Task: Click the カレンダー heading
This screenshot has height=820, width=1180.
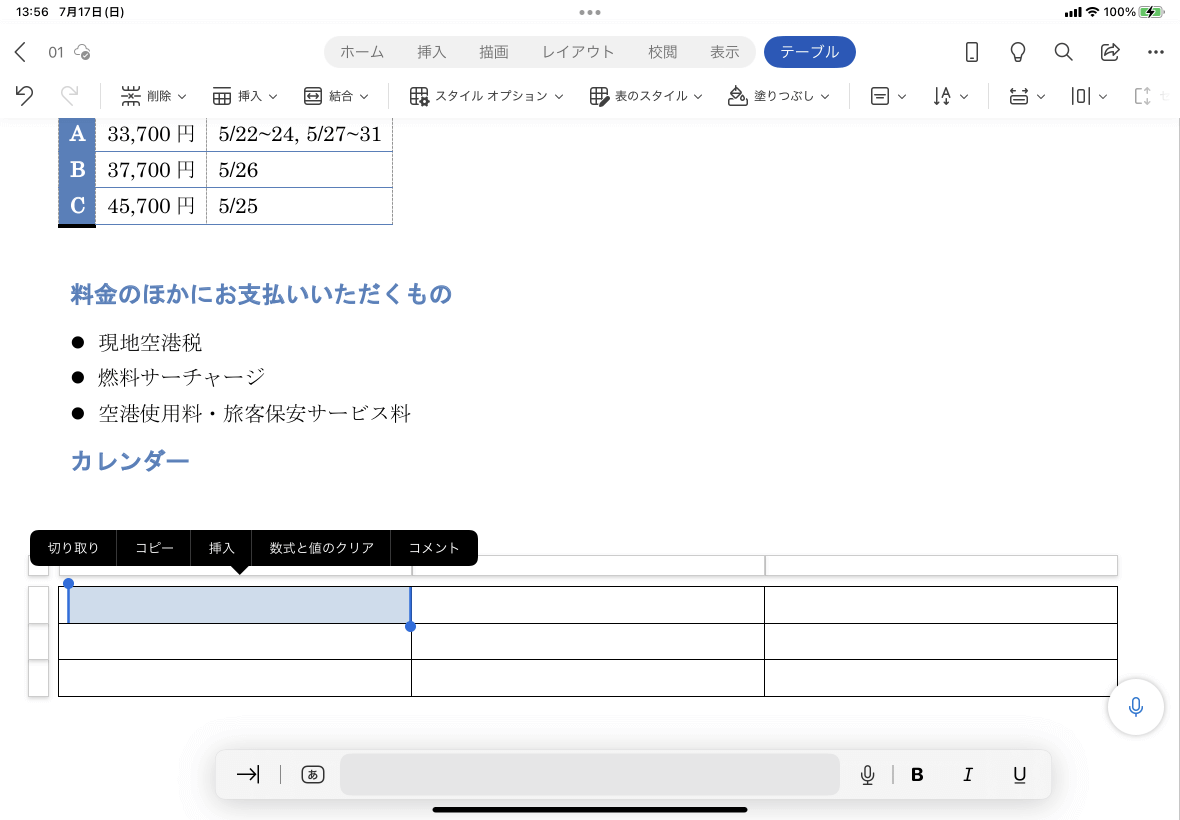Action: point(129,461)
